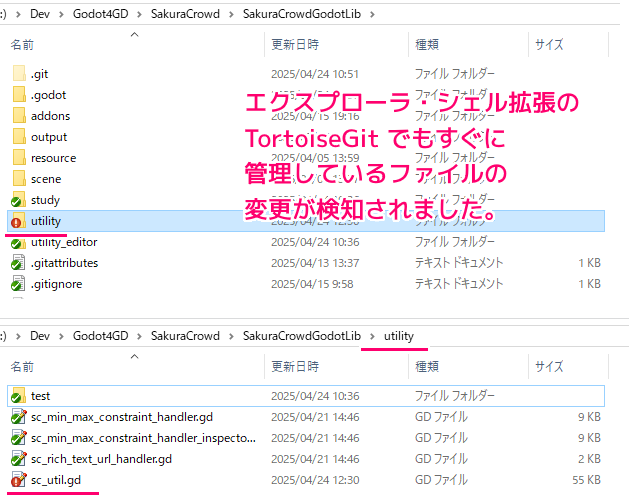Image resolution: width=630 pixels, height=500 pixels.
Task: Go to Godot4GD in top window breadcrumb
Action: point(100,14)
